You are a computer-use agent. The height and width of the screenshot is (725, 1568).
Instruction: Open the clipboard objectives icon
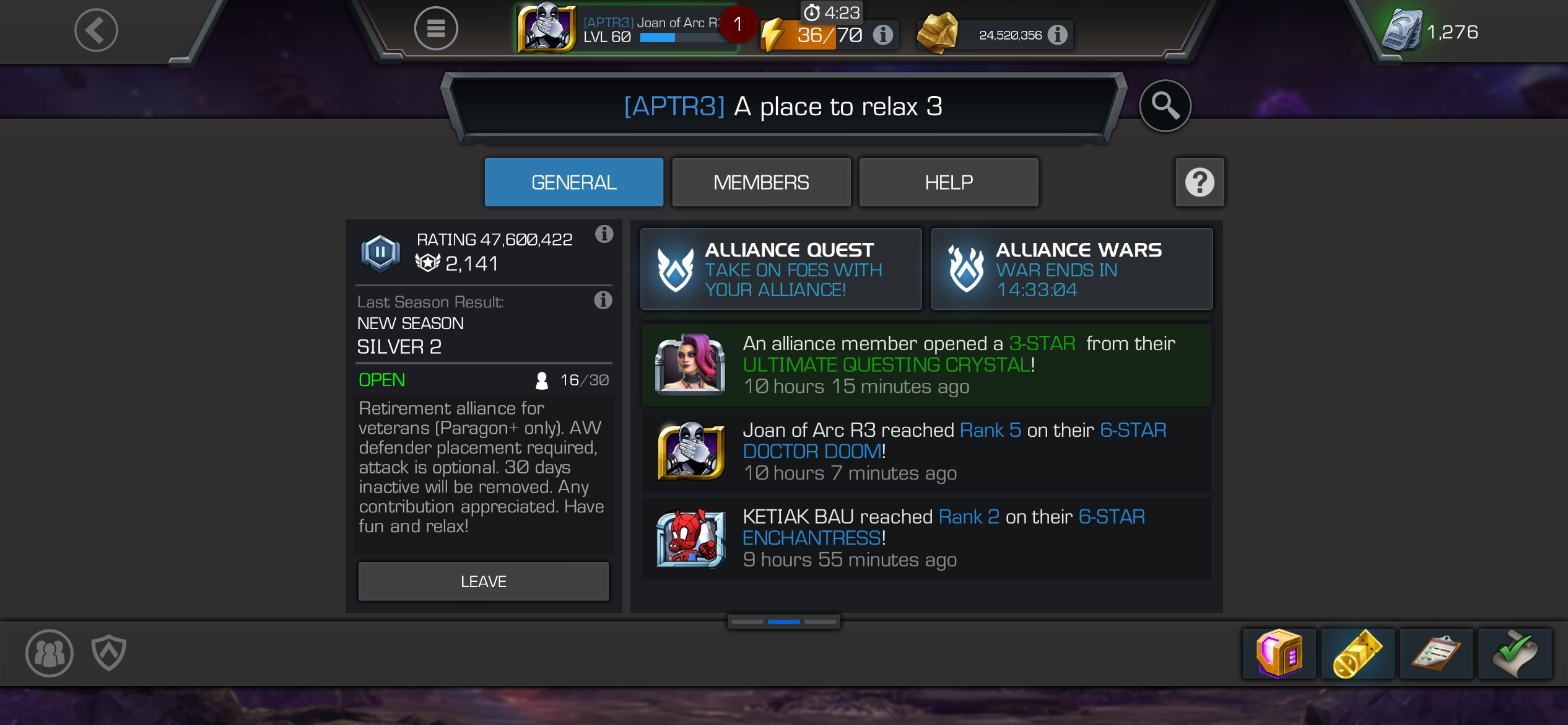tap(1436, 654)
